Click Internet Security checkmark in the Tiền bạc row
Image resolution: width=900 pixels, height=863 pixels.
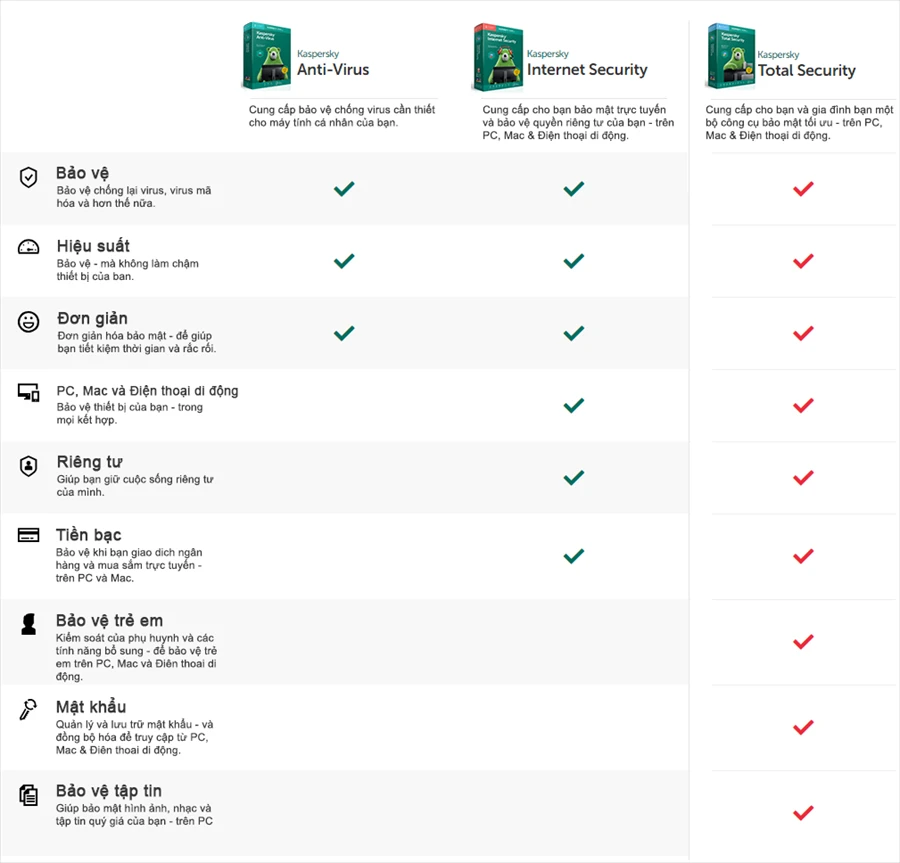coord(573,556)
